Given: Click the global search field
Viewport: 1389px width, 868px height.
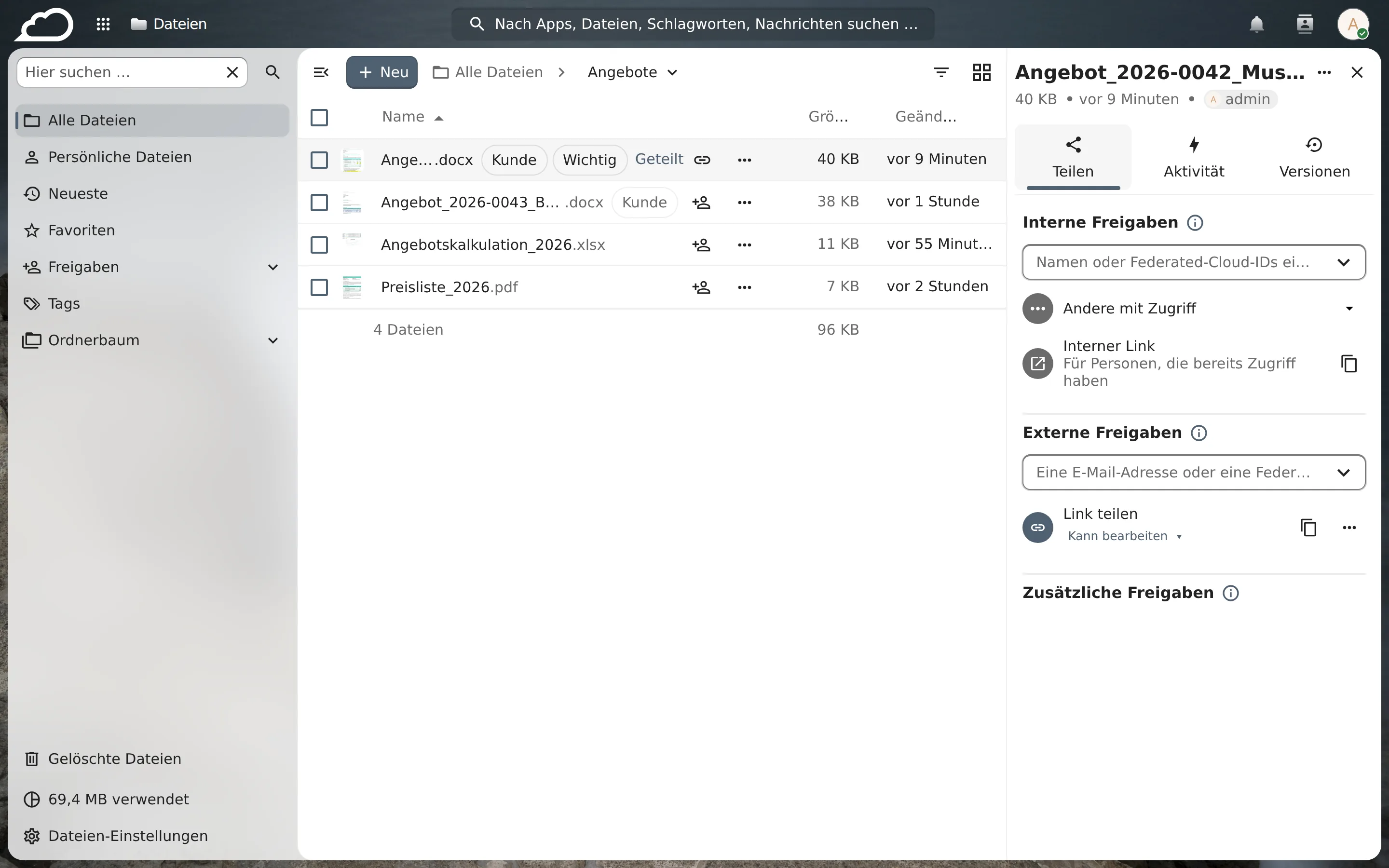Looking at the screenshot, I should point(693,24).
